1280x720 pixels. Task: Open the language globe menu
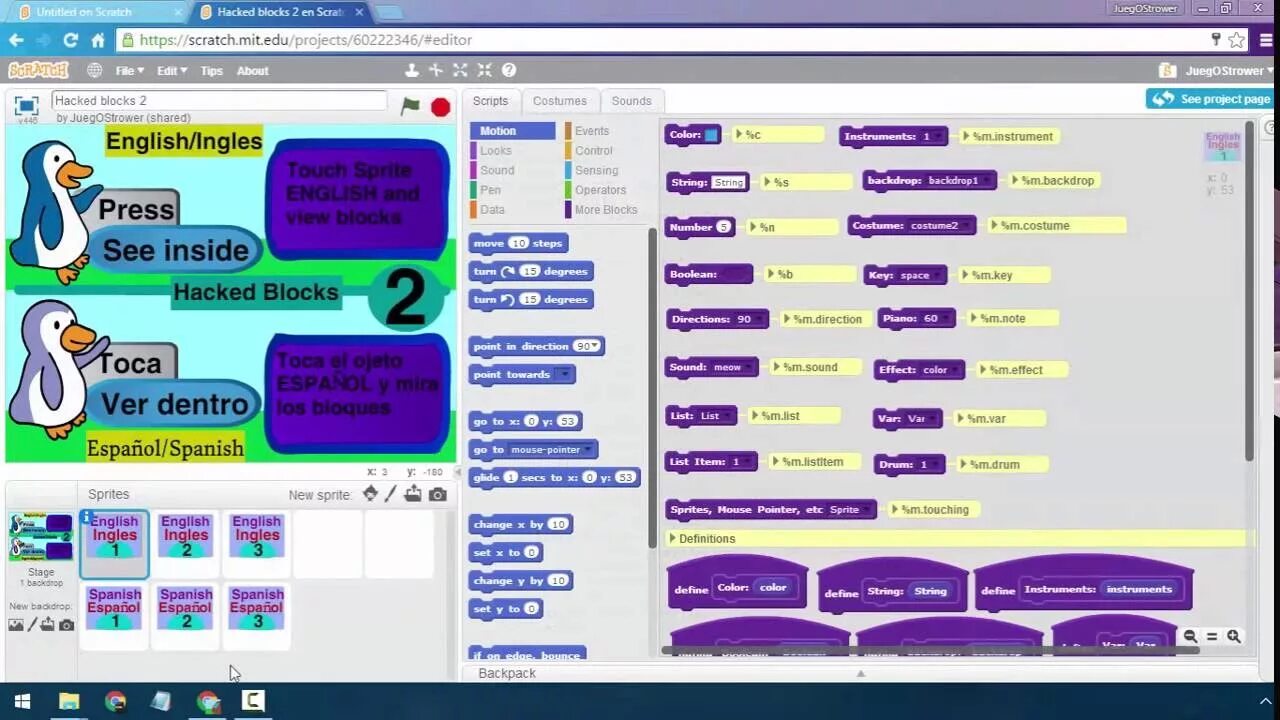94,70
